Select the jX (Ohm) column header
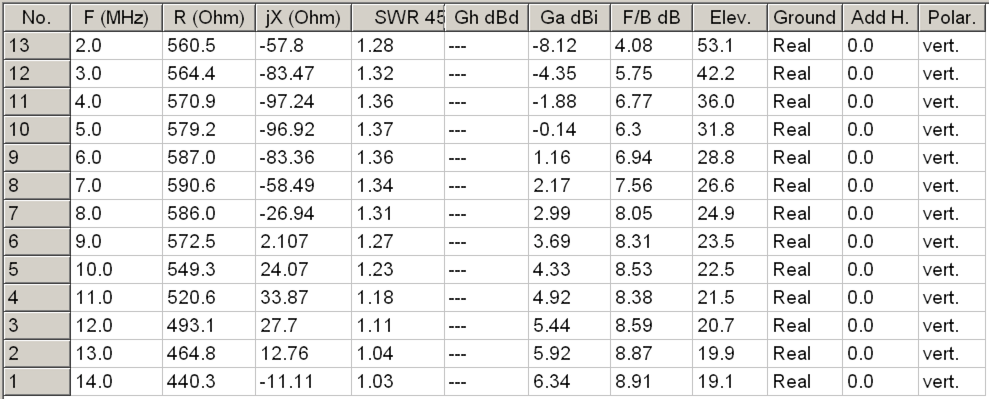 pos(303,18)
